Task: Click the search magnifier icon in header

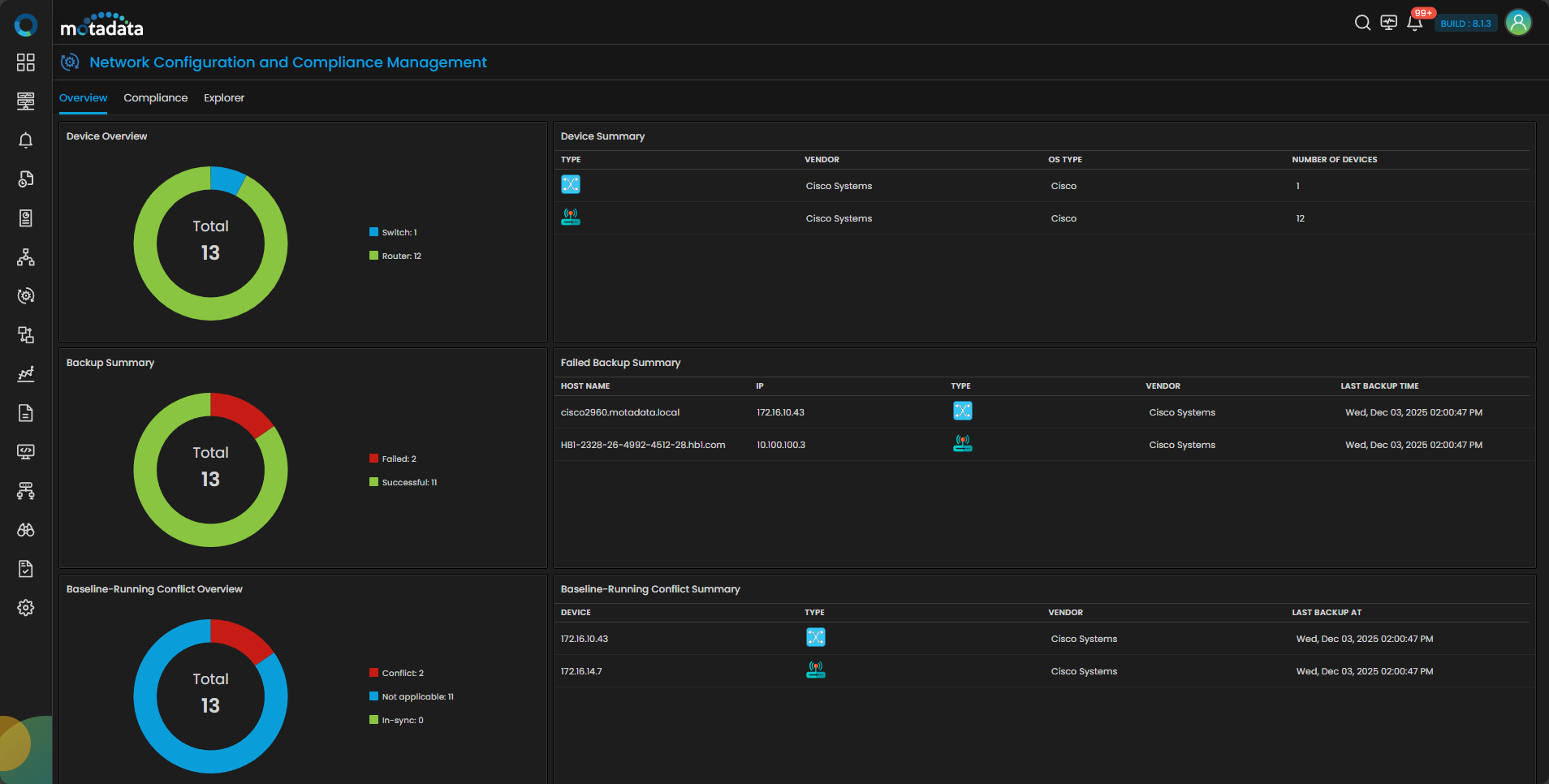Action: coord(1362,23)
